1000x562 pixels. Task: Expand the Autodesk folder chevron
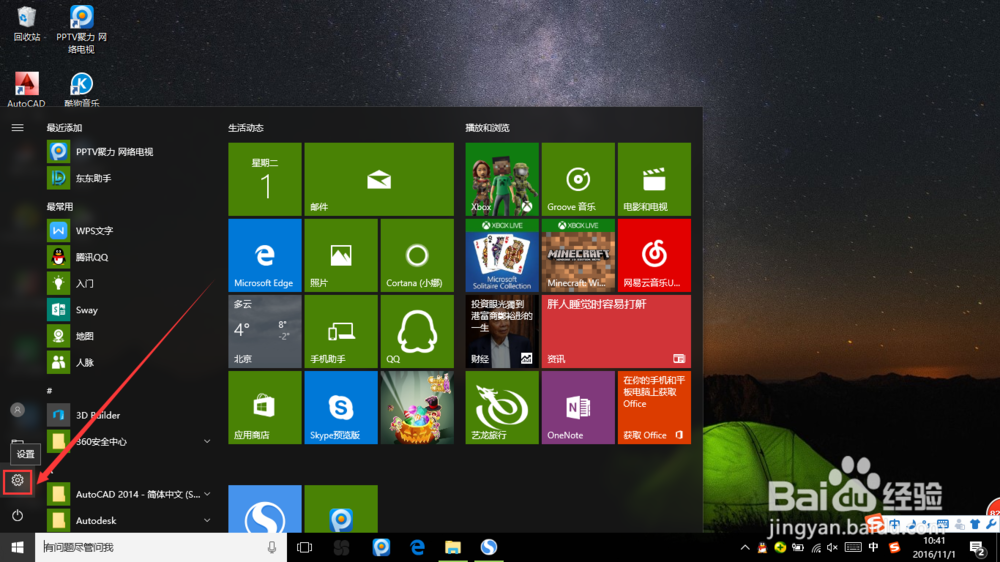pyautogui.click(x=207, y=521)
